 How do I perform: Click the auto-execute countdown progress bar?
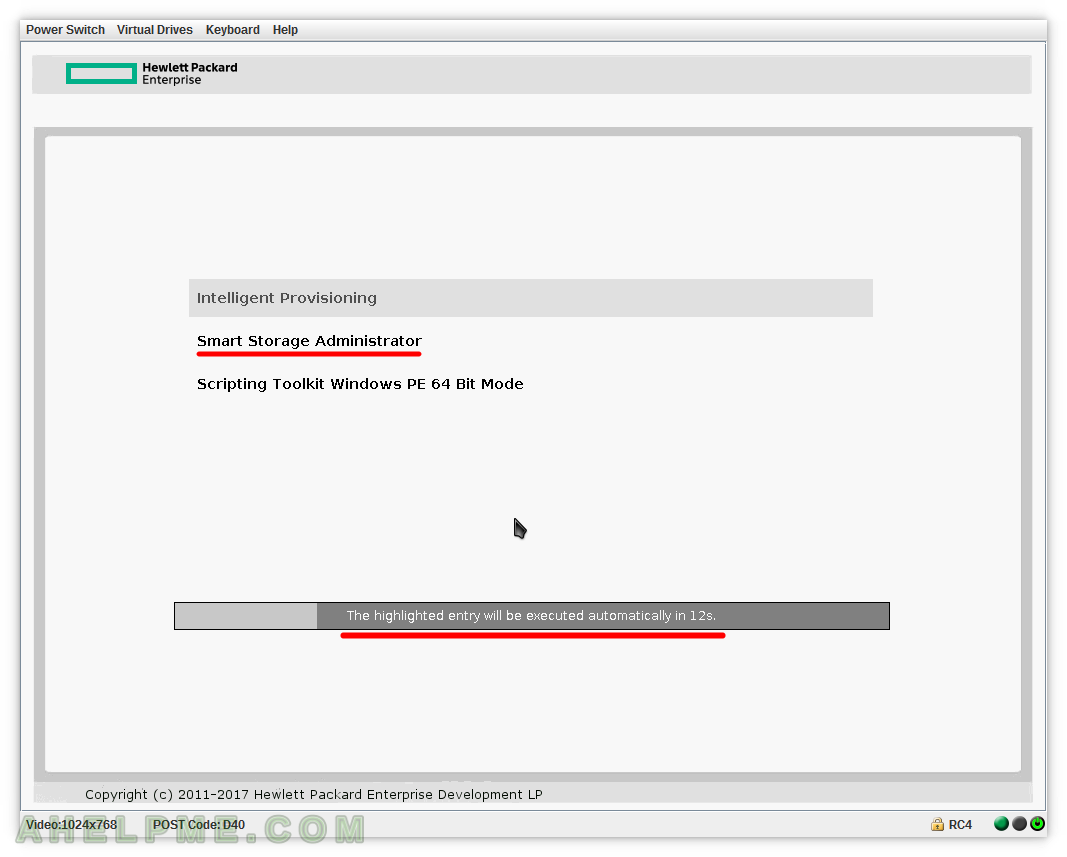[x=531, y=616]
